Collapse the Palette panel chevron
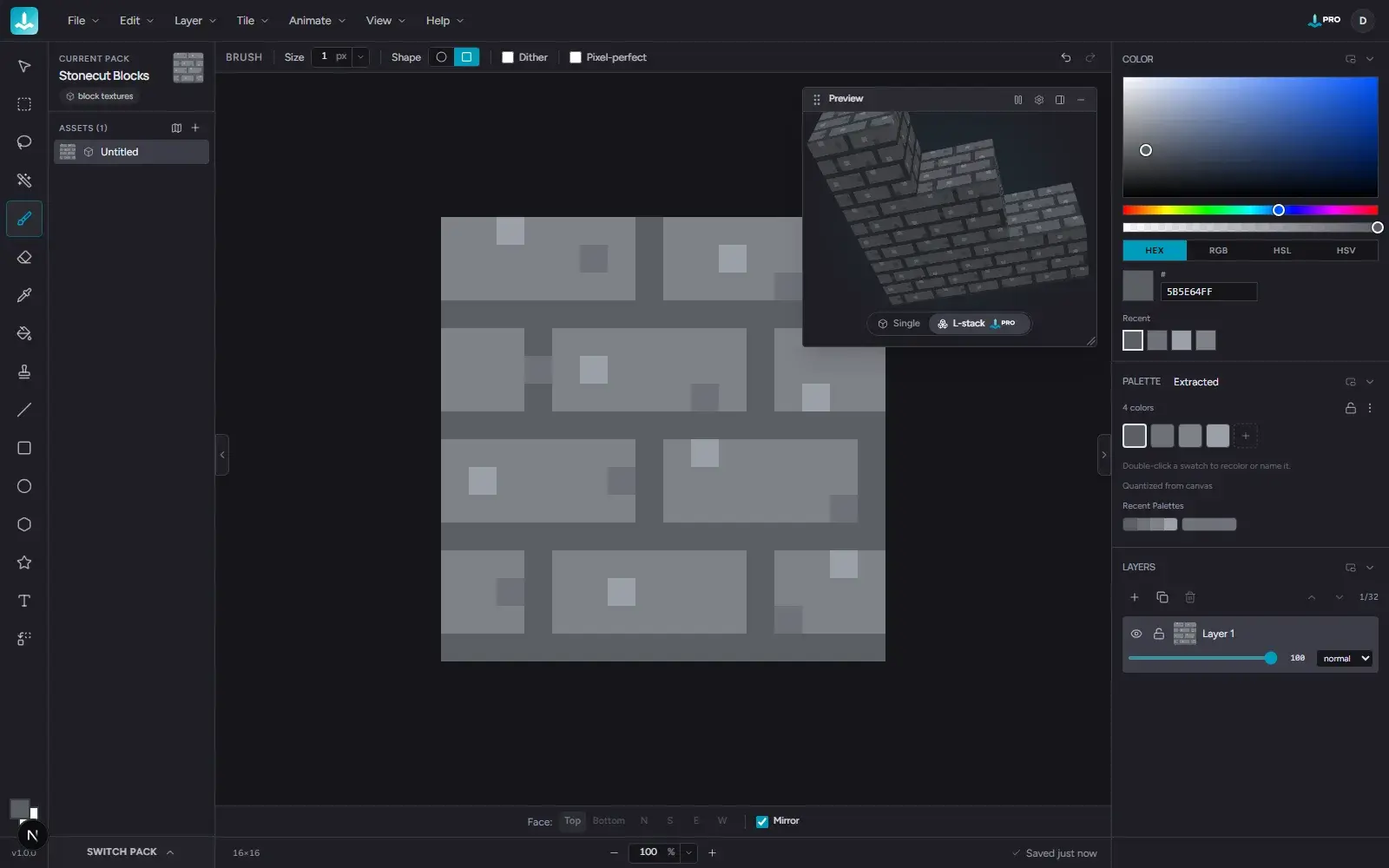The width and height of the screenshot is (1389, 868). coord(1370,382)
